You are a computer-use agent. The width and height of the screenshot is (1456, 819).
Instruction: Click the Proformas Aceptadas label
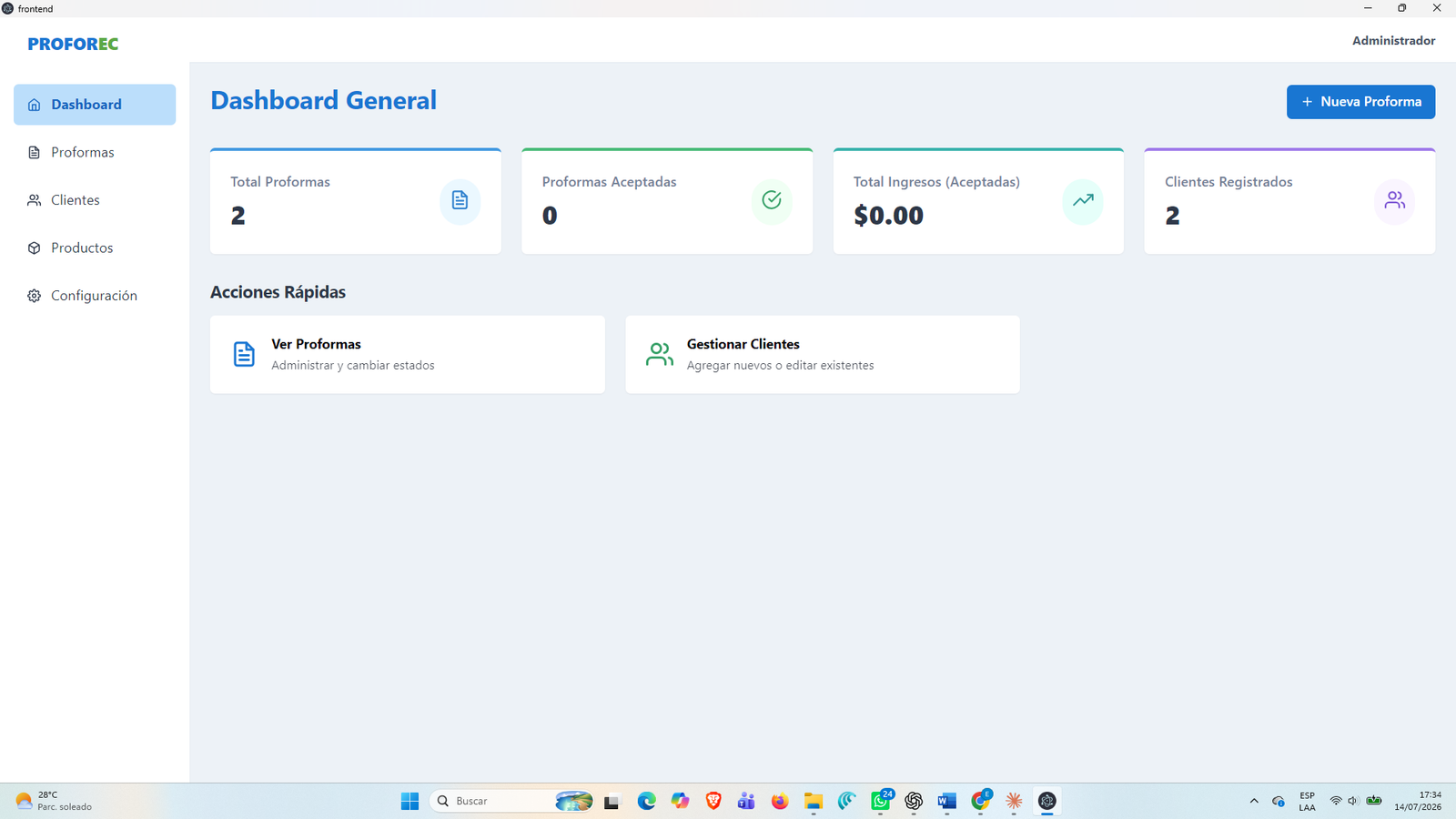coord(609,182)
